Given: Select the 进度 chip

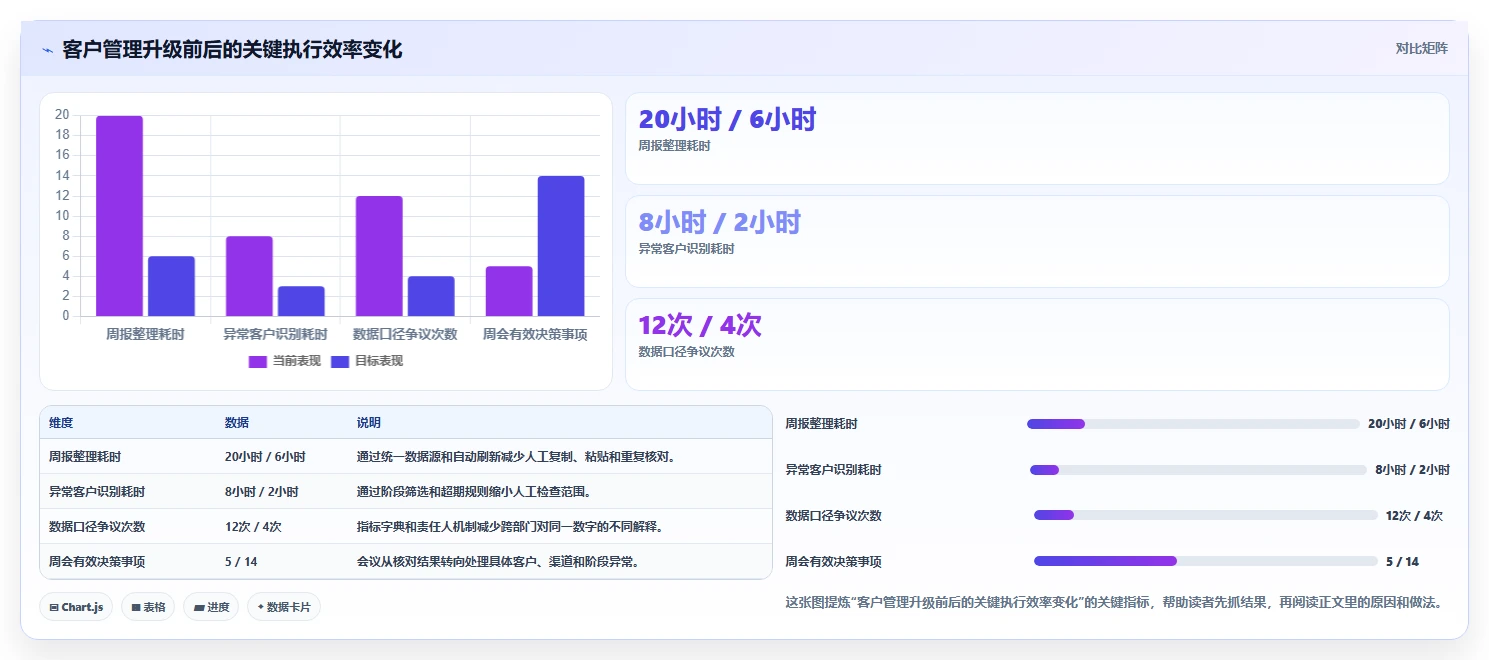Looking at the screenshot, I should tap(211, 607).
